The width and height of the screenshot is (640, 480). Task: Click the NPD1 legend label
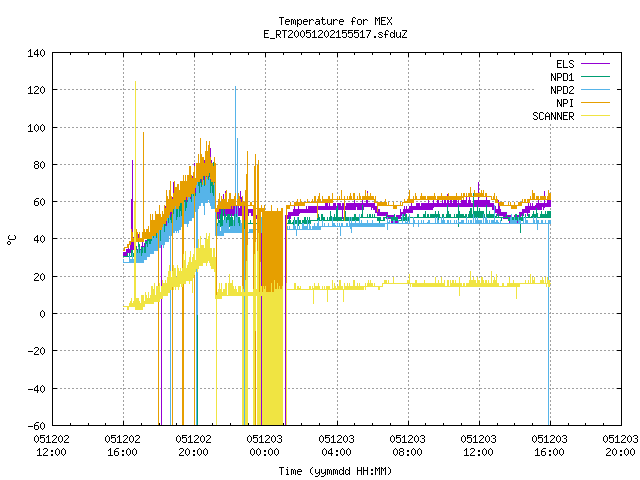click(562, 77)
